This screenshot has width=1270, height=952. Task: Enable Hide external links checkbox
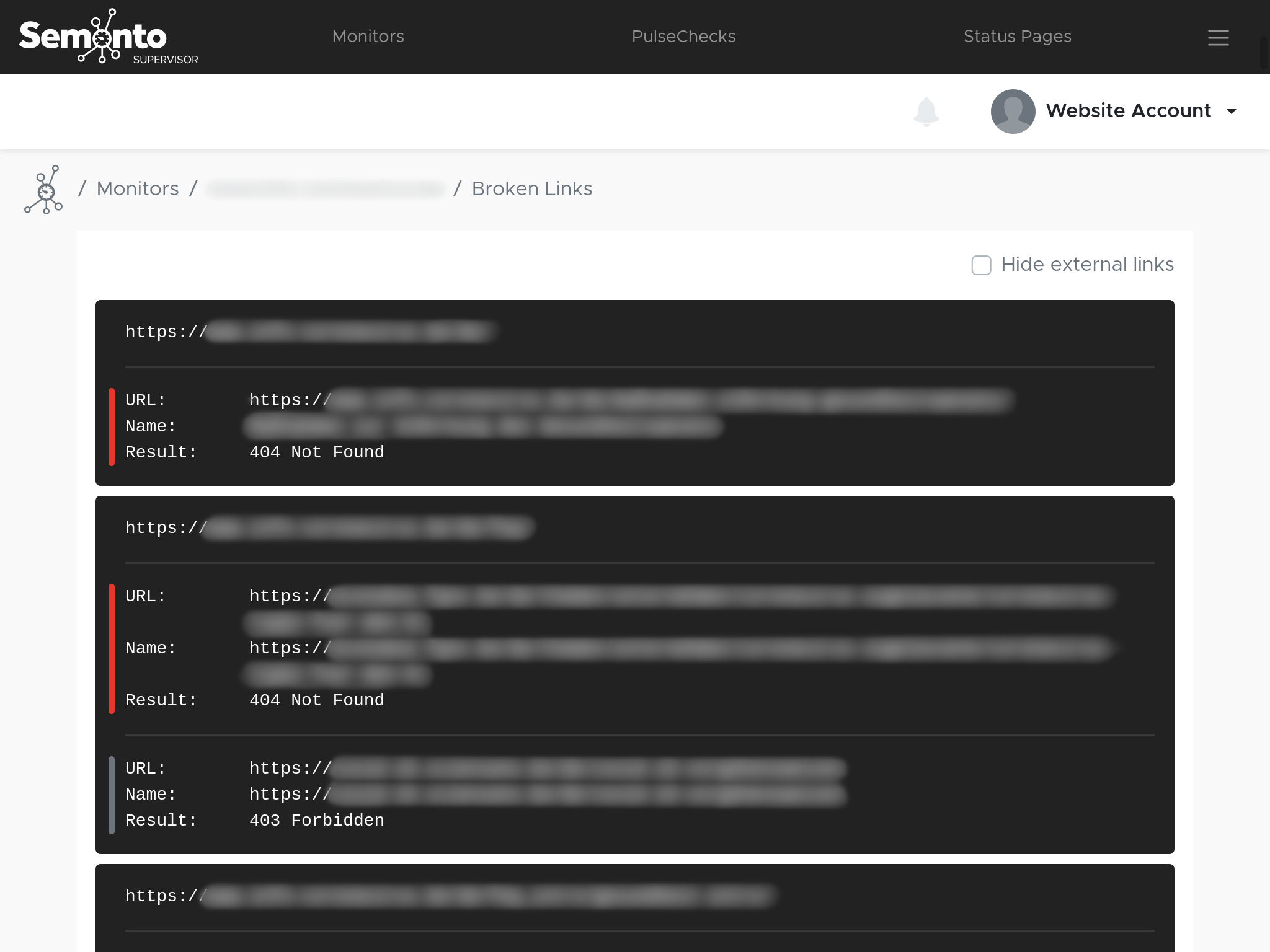981,265
